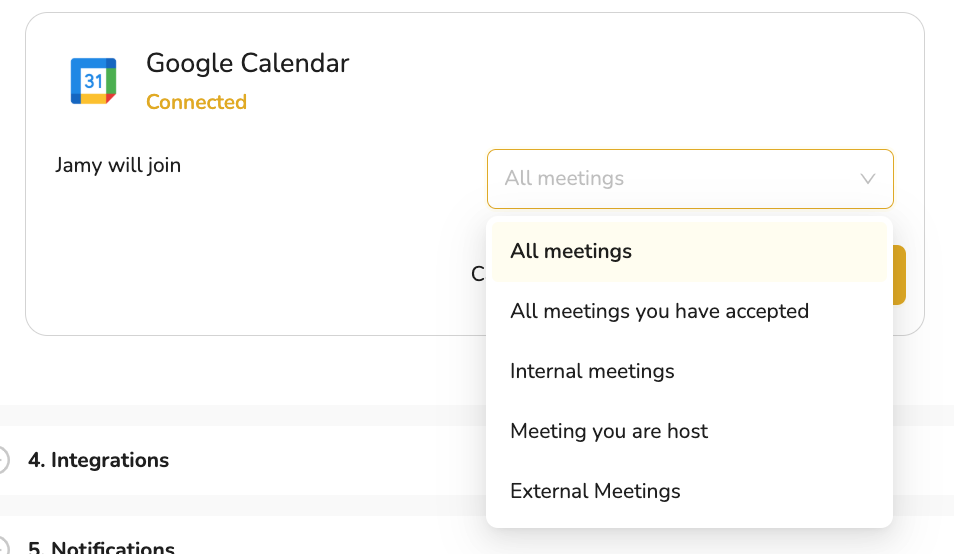Click the circle icon beside 5. Notifications
Screen dimensions: 954x554
pyautogui.click(x=2, y=547)
